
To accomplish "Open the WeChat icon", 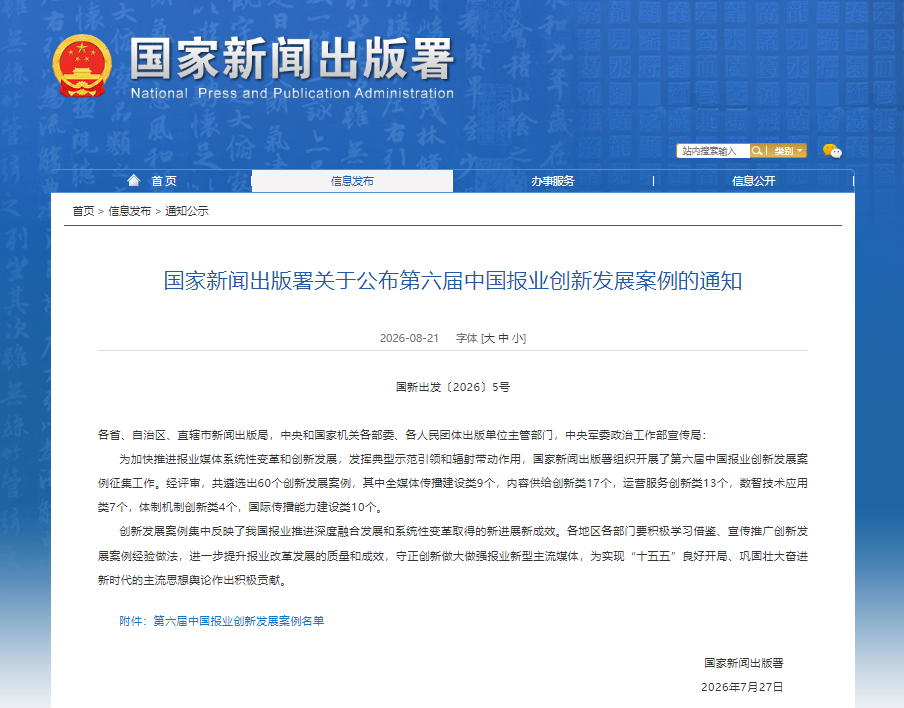I will click(x=832, y=151).
